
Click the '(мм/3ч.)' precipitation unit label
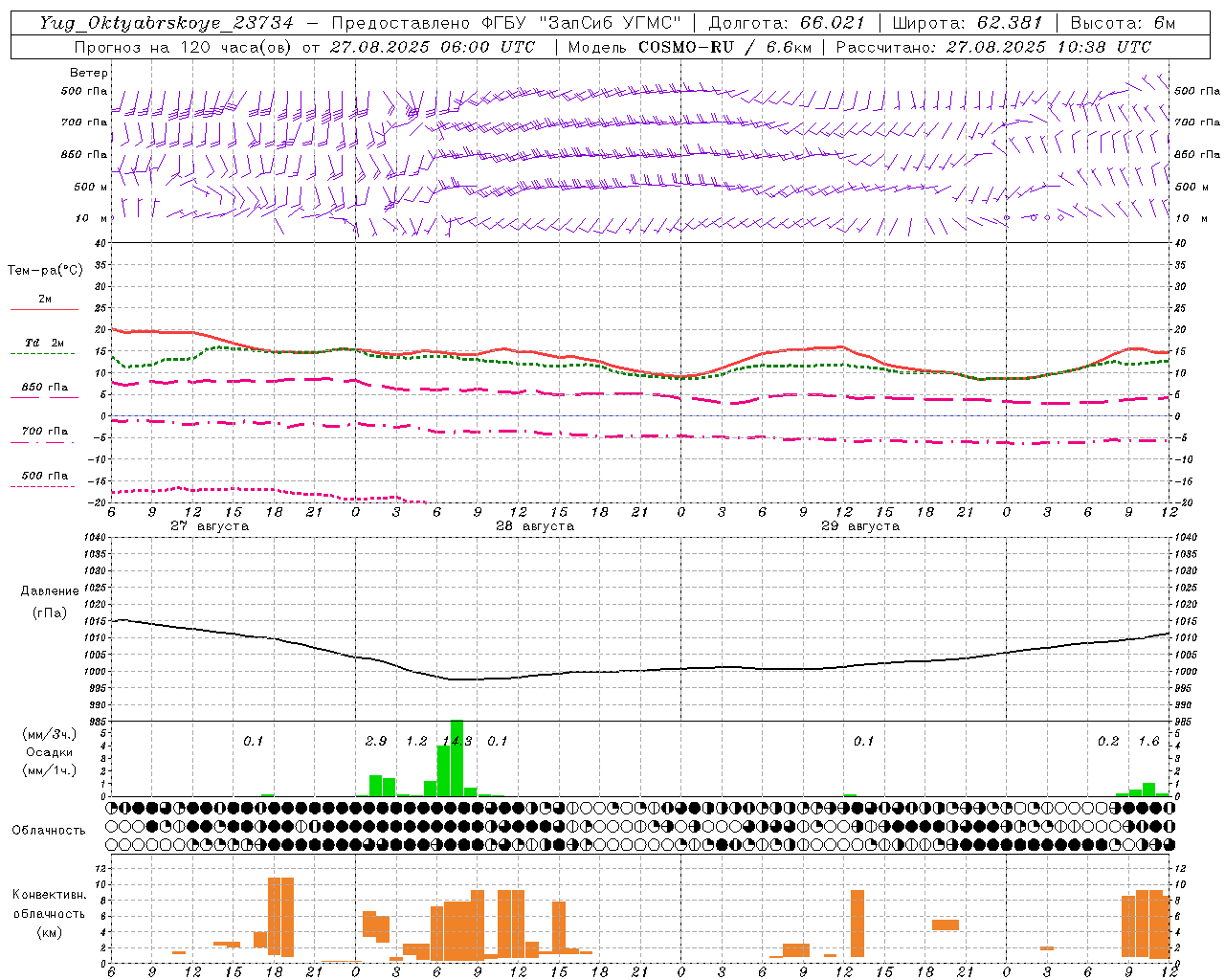[50, 734]
